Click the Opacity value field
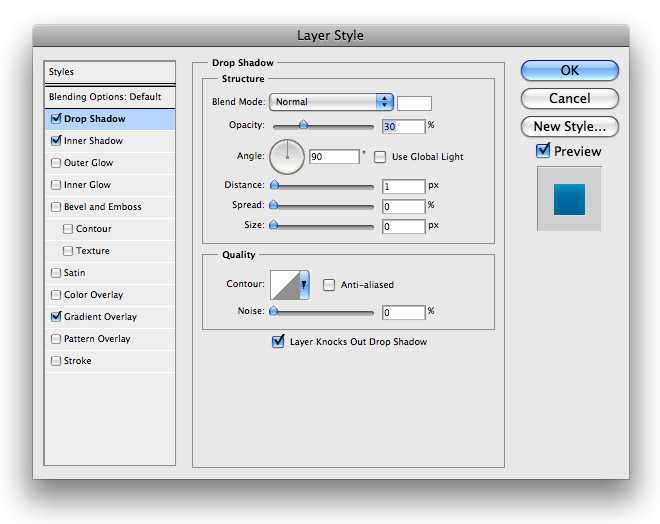The image size is (660, 524). pyautogui.click(x=404, y=126)
